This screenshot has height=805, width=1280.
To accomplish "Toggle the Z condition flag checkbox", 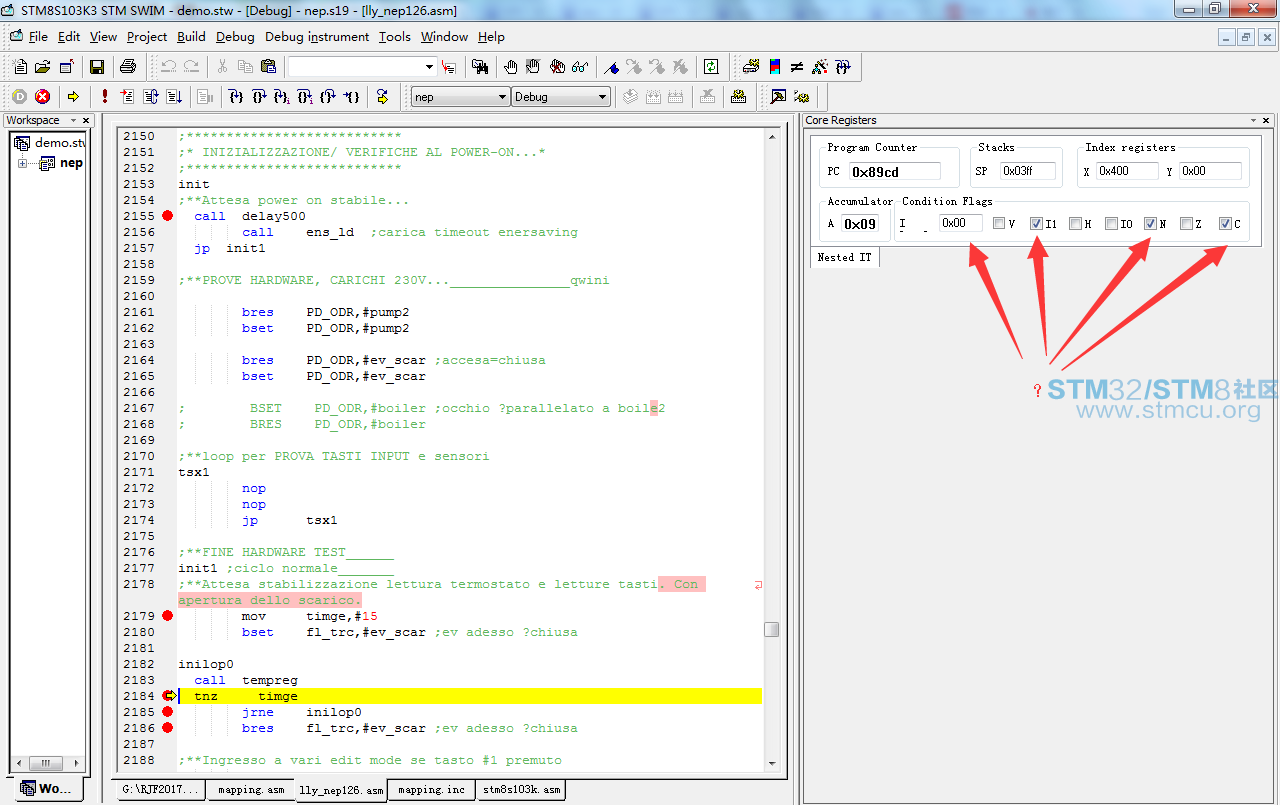I will tap(1186, 224).
